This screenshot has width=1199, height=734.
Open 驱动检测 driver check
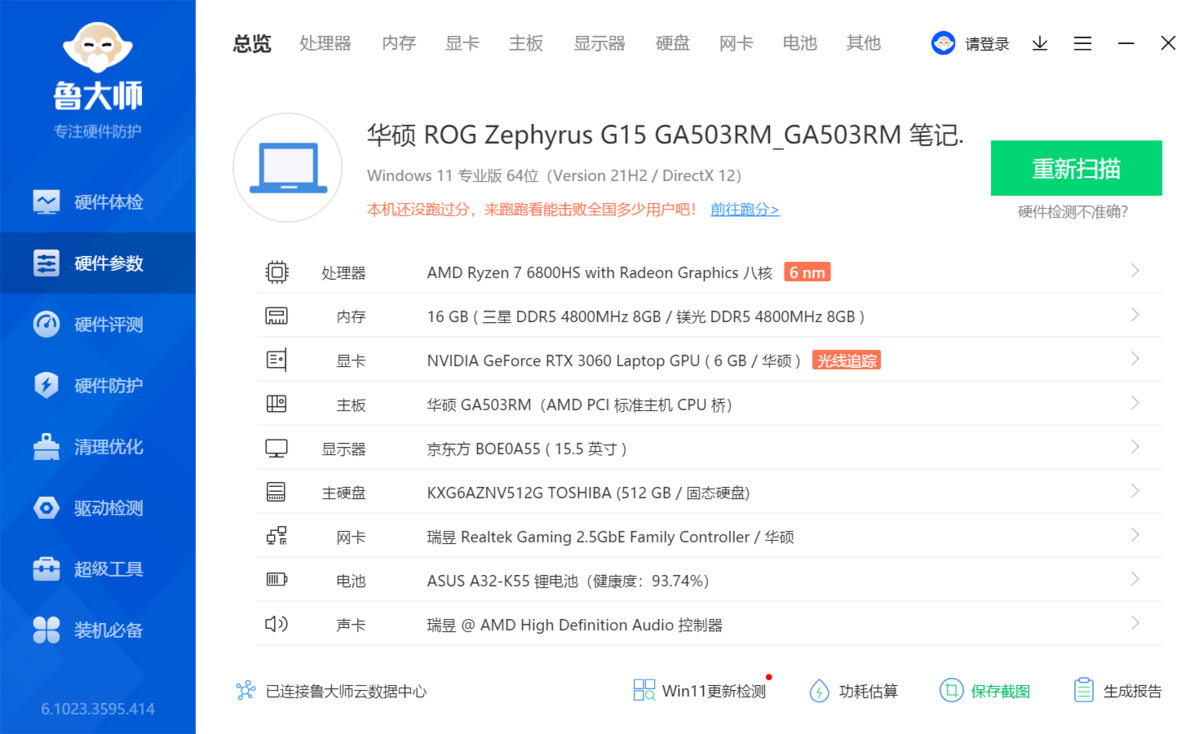[x=98, y=508]
